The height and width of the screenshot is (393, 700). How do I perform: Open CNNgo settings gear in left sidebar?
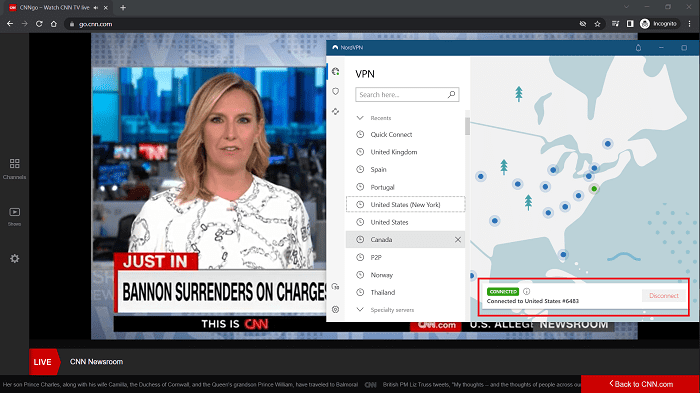click(15, 259)
